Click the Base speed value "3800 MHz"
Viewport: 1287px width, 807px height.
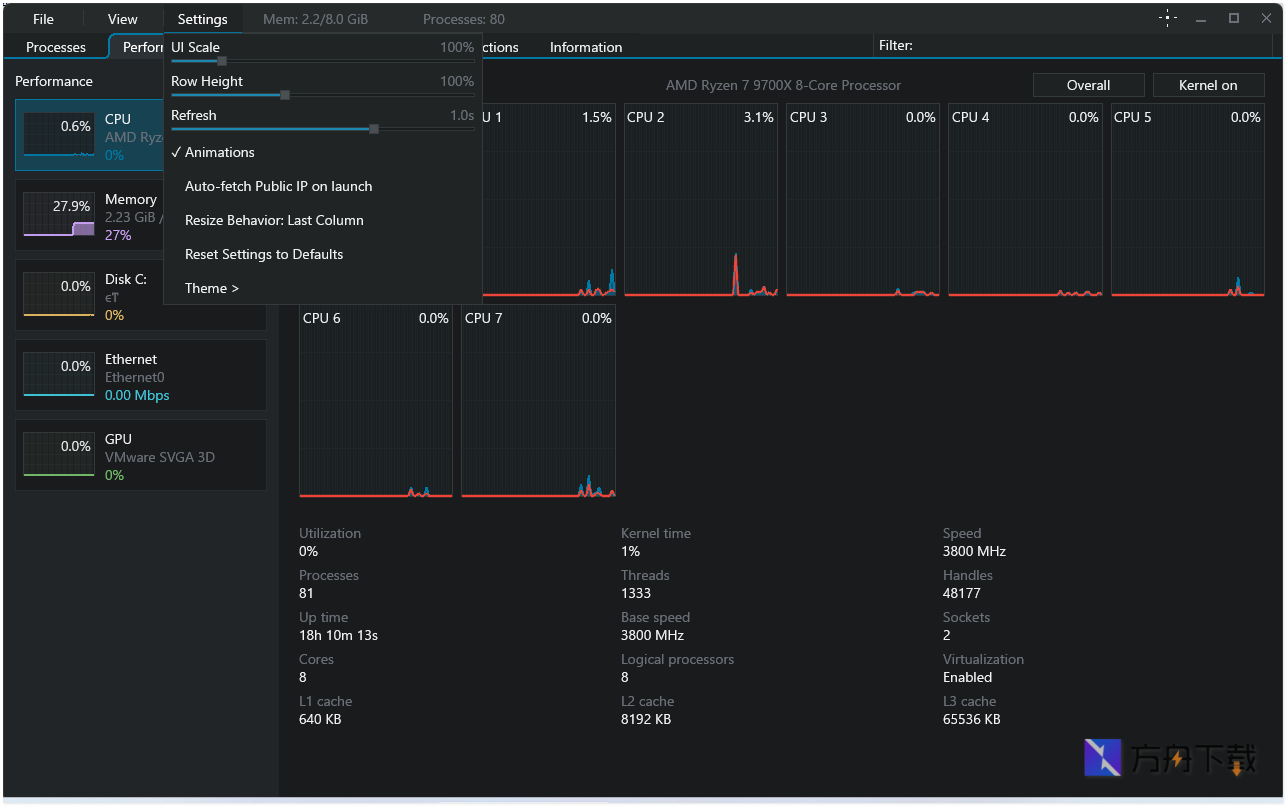[652, 635]
